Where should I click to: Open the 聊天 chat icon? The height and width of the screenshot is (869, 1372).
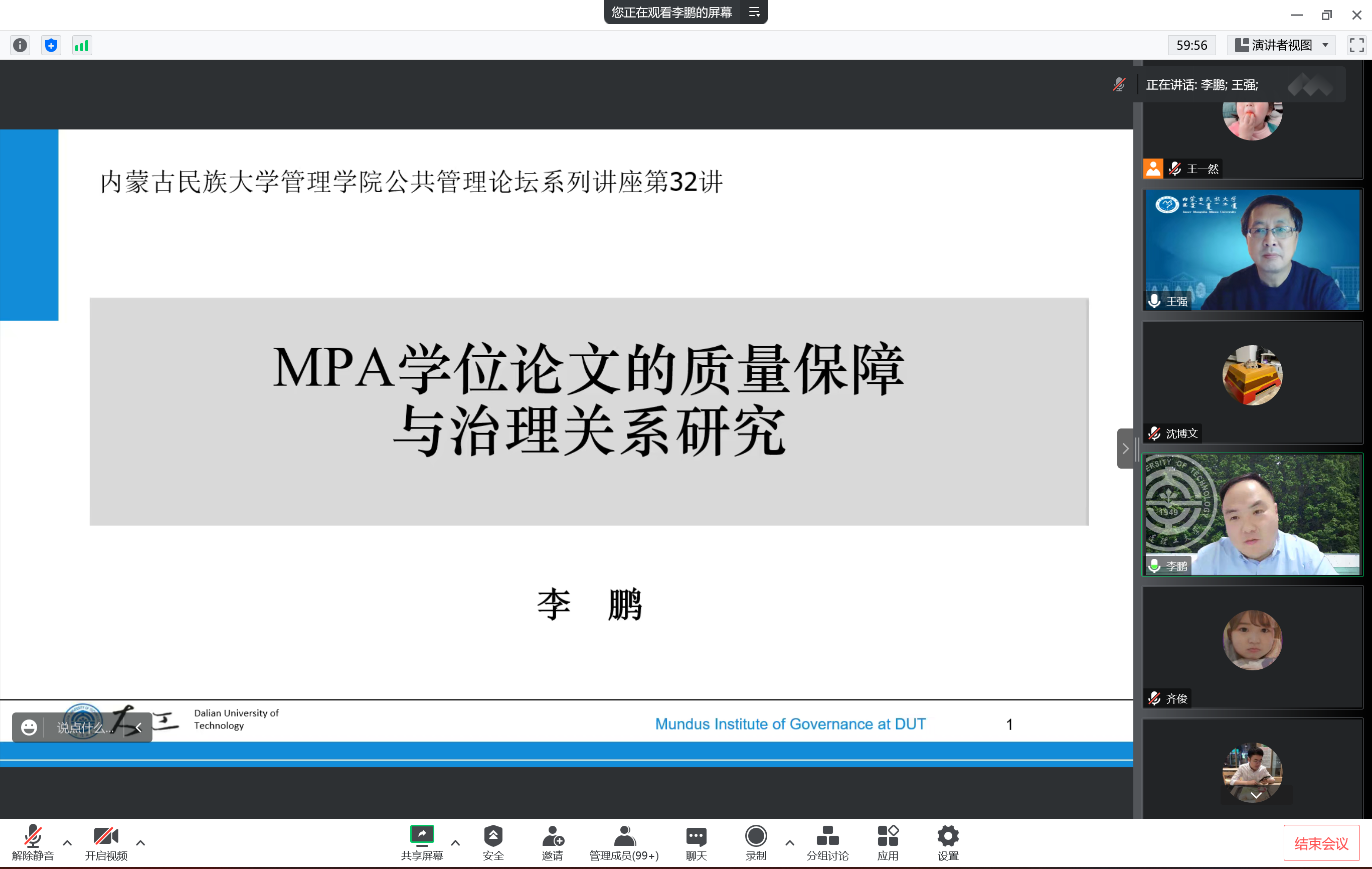tap(696, 836)
